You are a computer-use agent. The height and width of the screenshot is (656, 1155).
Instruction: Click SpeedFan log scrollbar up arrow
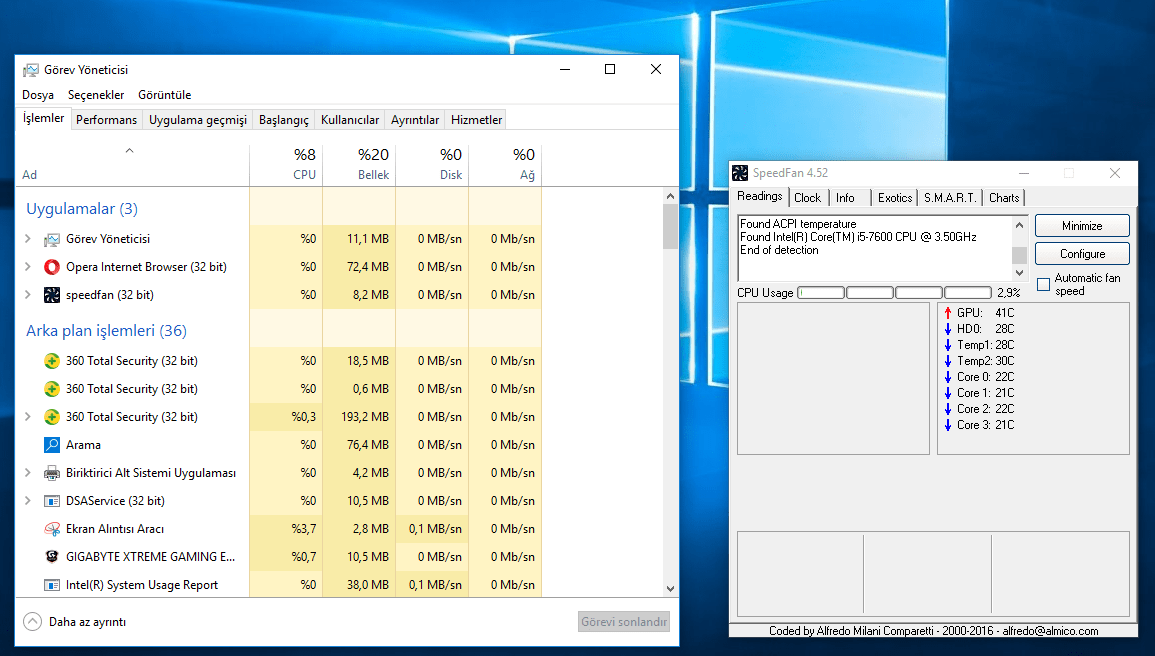click(x=1019, y=225)
